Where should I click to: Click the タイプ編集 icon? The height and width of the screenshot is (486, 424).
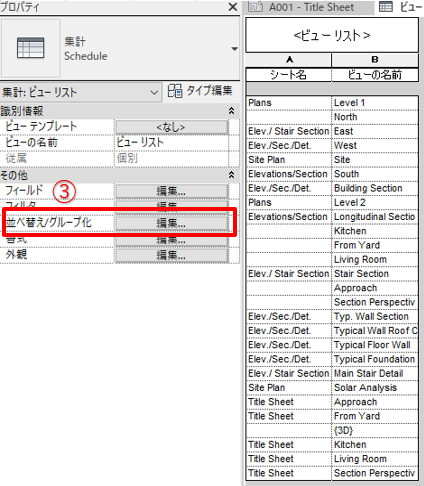tap(175, 91)
